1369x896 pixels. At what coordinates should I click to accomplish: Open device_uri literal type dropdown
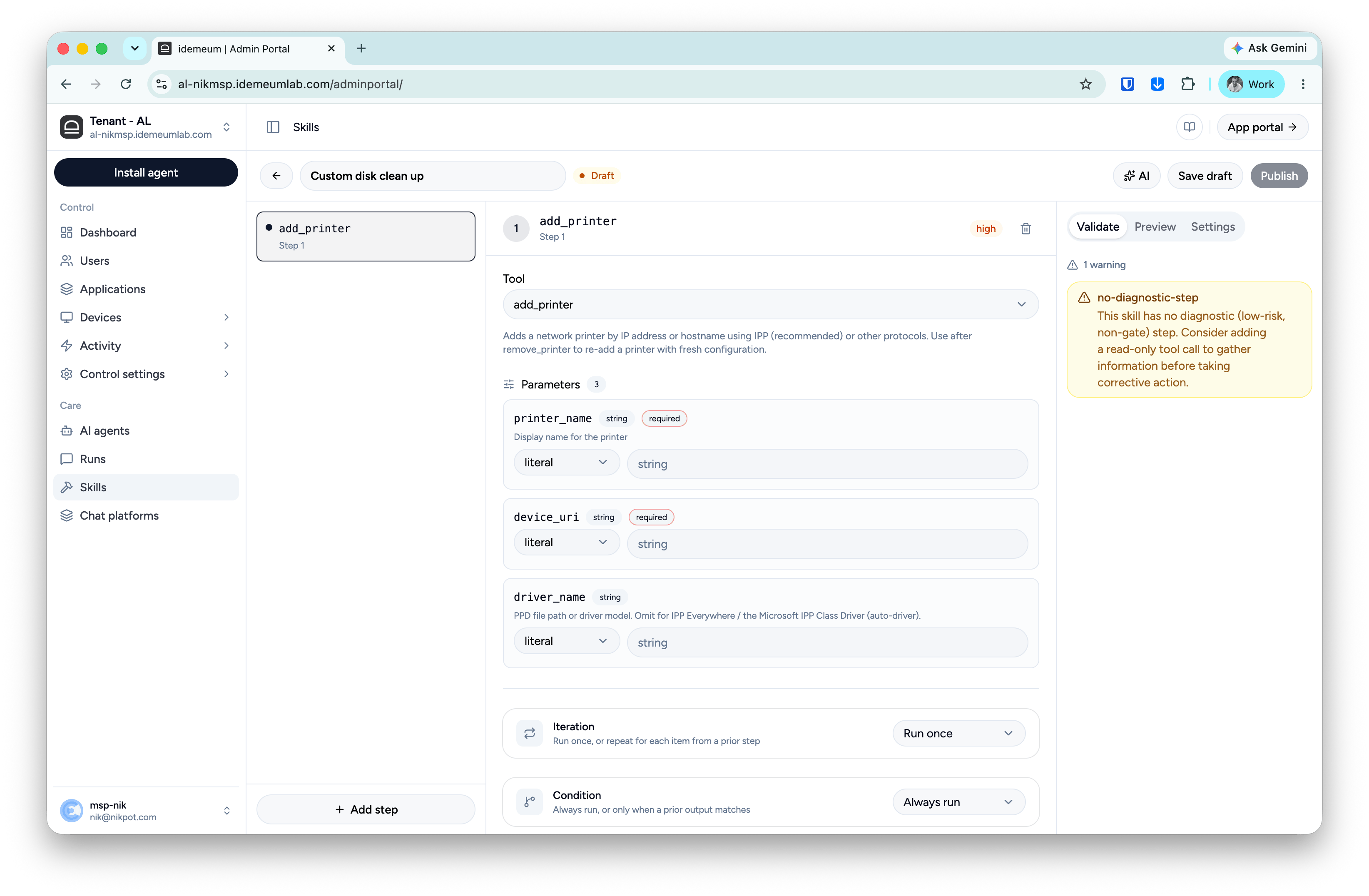(x=566, y=543)
